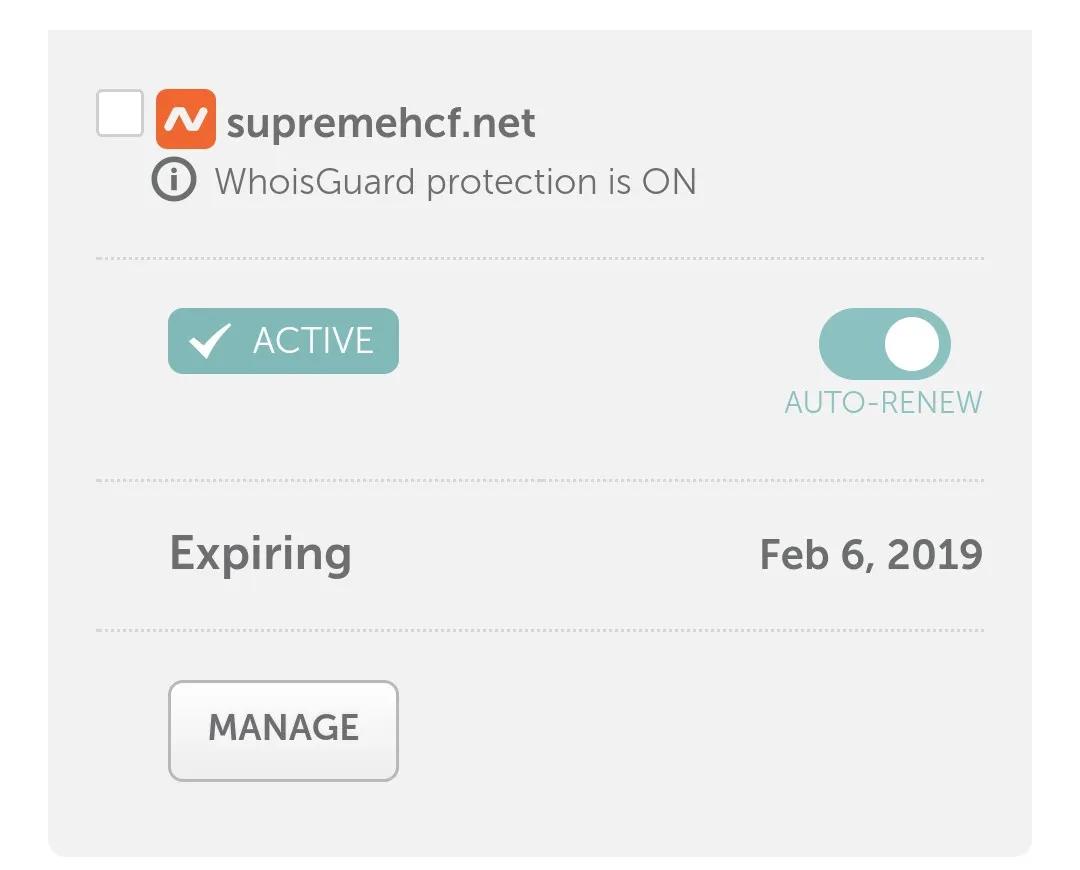Click the dotted divider above MANAGE button

540,630
